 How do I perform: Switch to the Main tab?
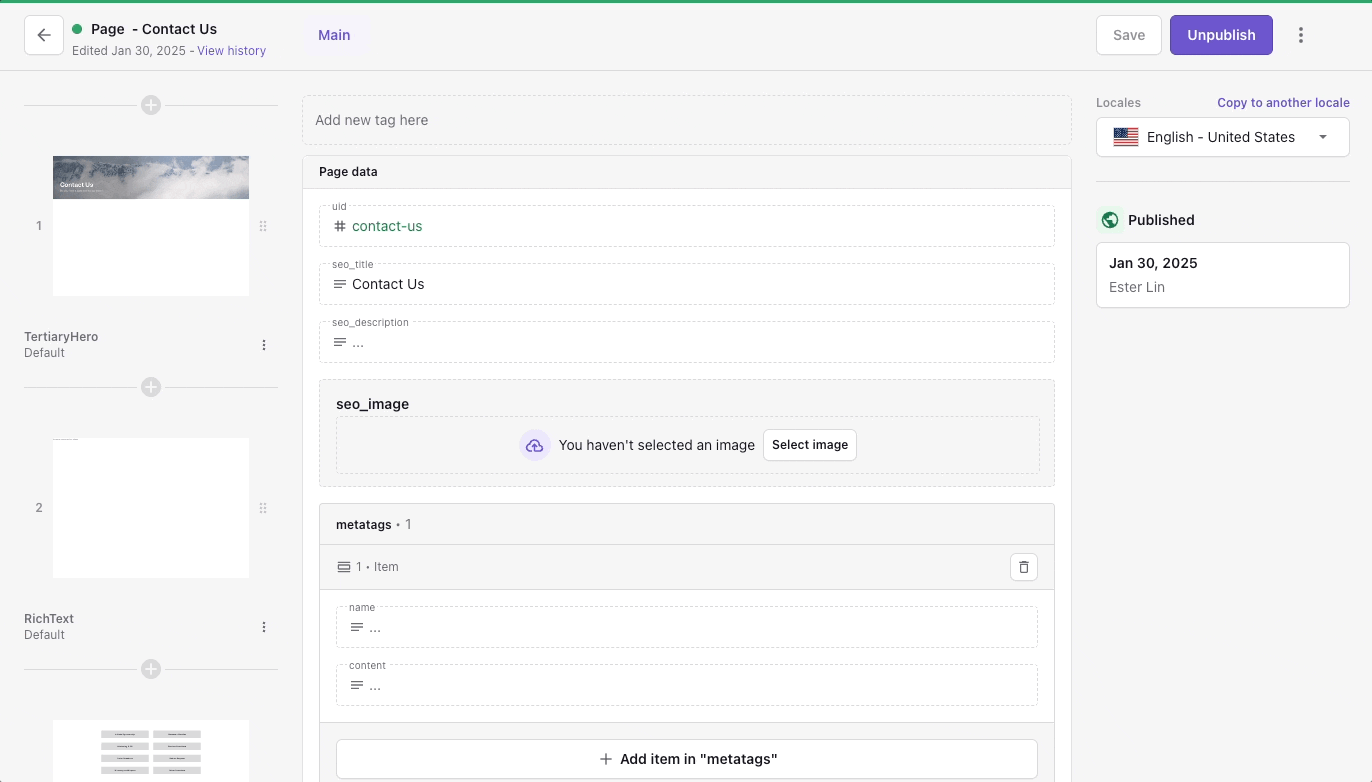tap(334, 35)
